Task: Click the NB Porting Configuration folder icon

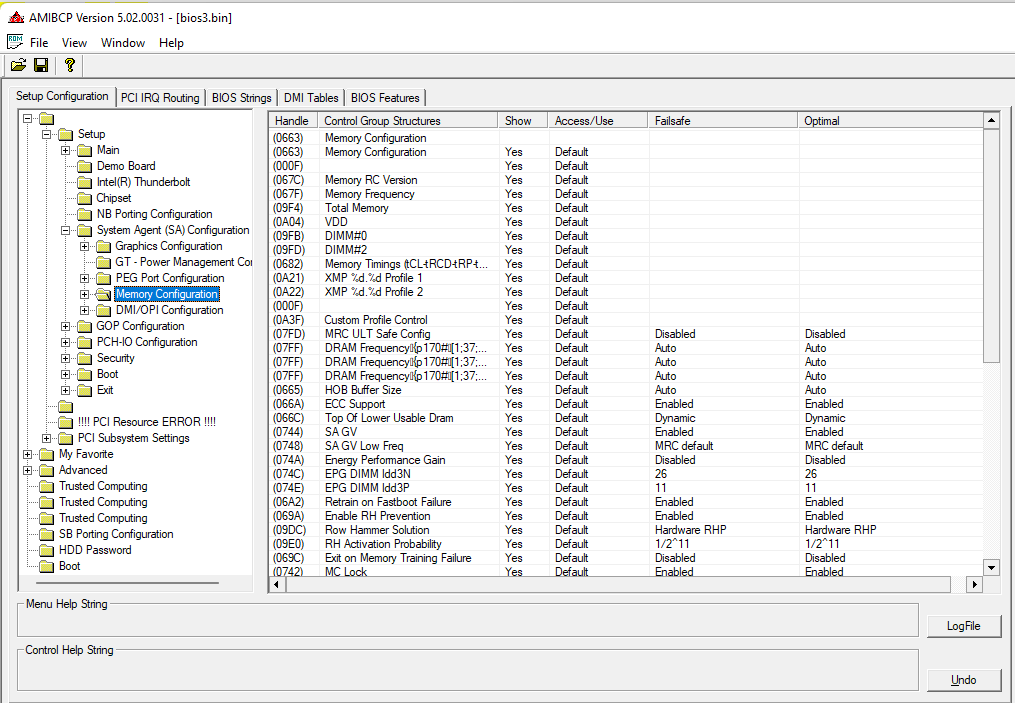Action: [85, 214]
